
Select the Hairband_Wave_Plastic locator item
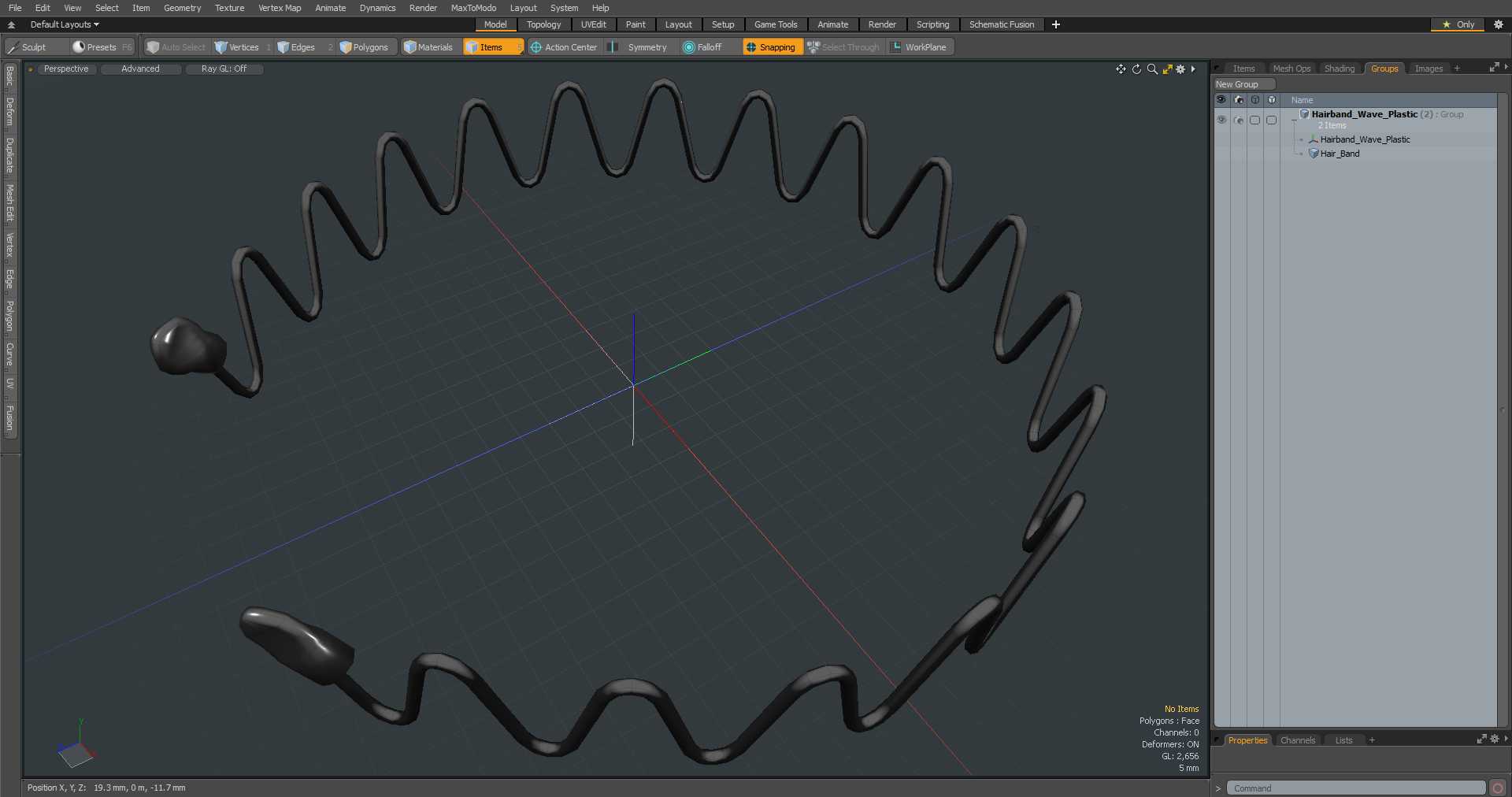click(x=1364, y=139)
